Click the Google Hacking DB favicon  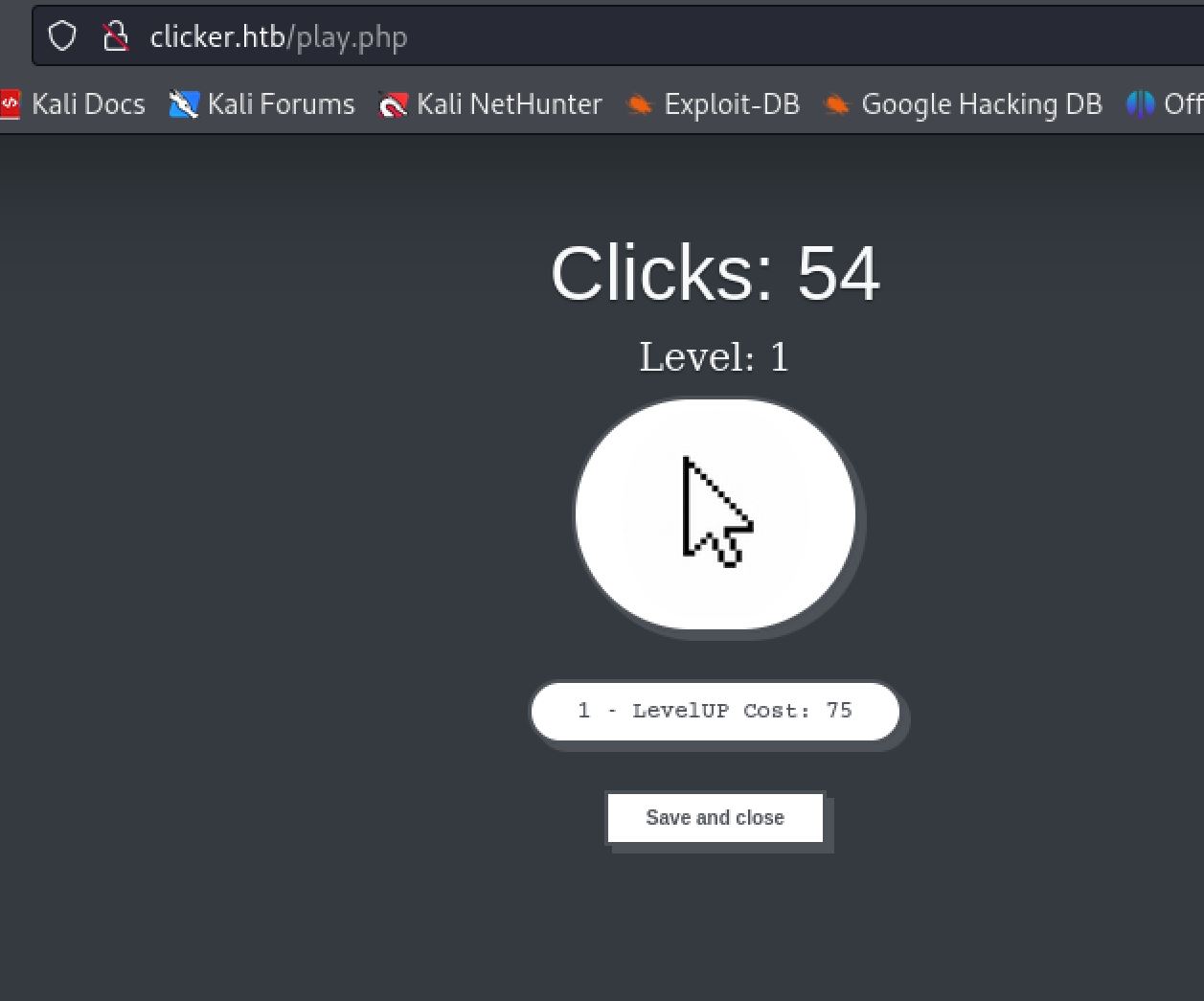pos(837,105)
